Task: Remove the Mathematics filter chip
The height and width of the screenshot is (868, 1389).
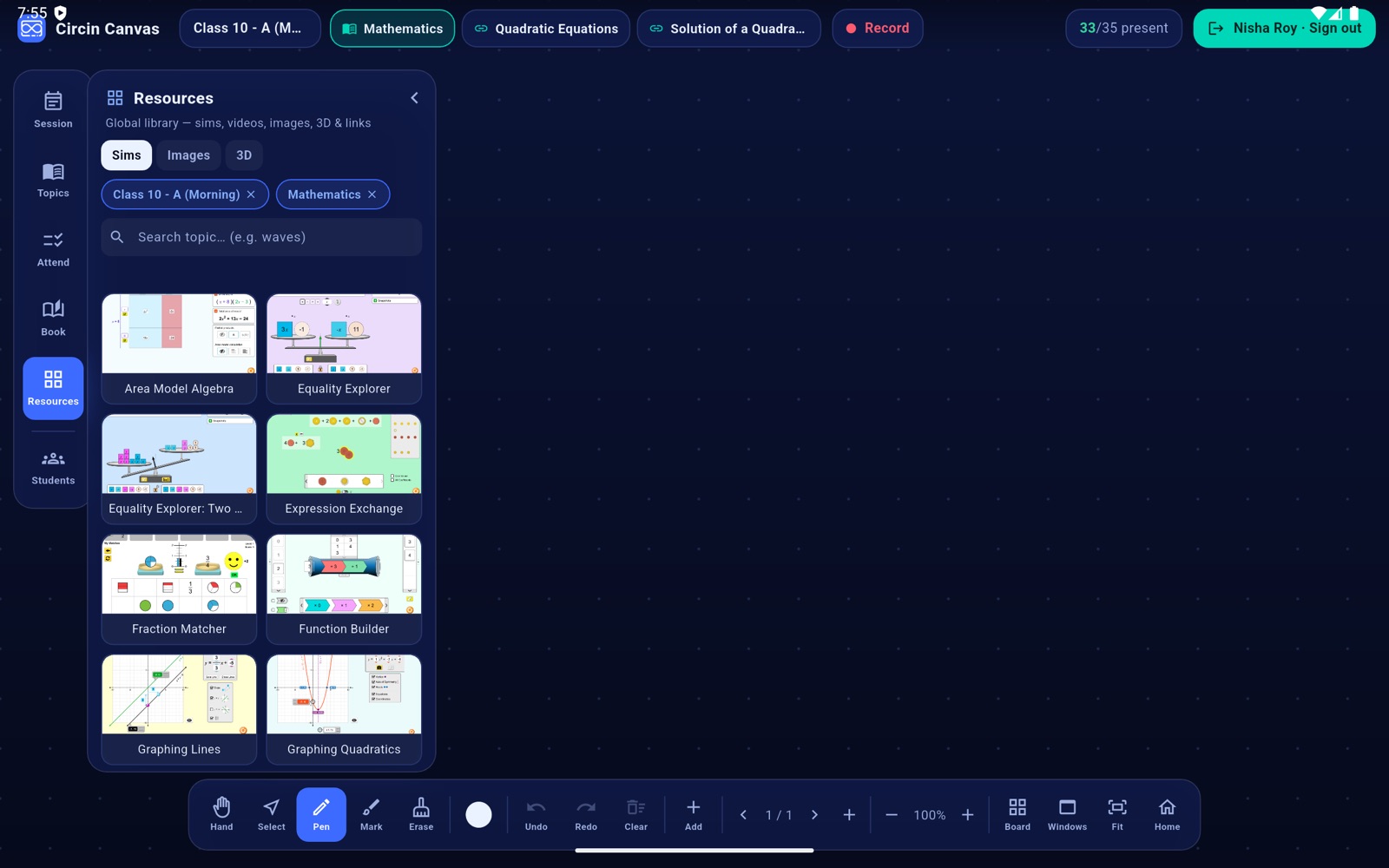Action: point(372,194)
